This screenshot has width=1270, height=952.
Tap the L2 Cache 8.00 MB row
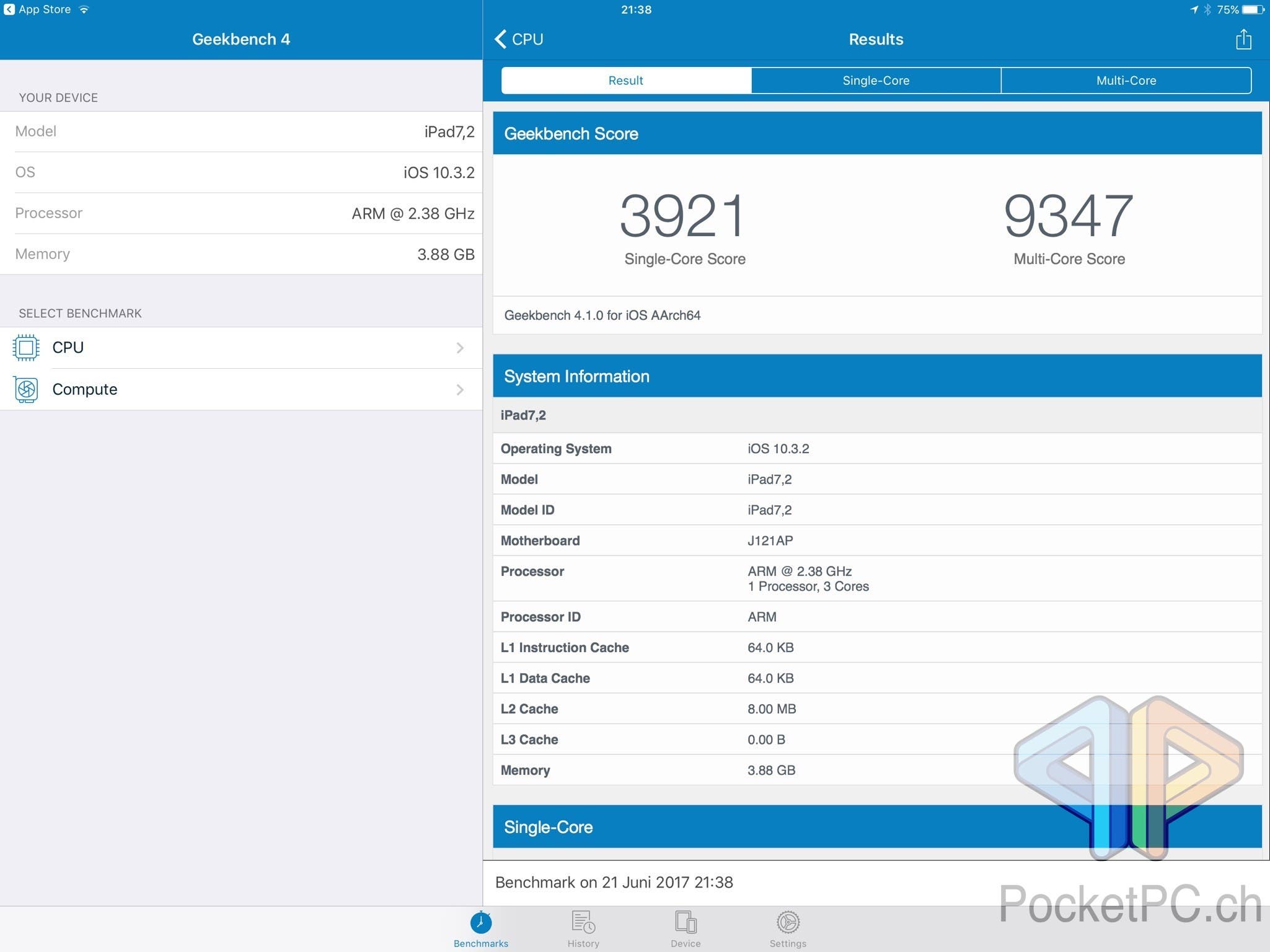877,709
